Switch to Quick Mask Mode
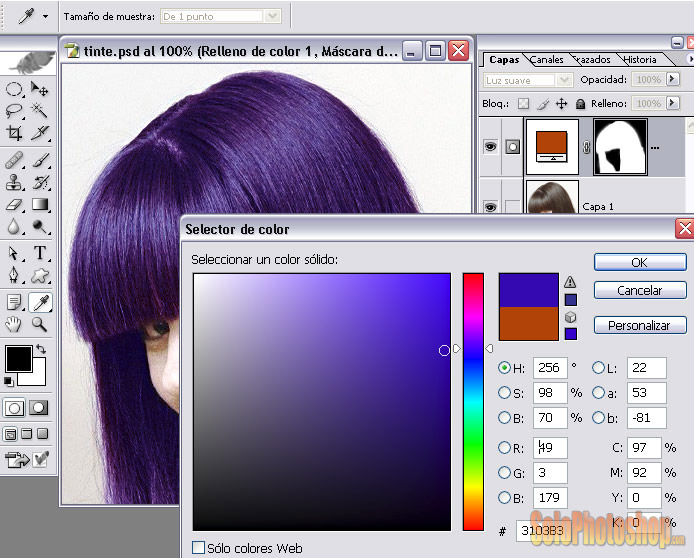The image size is (694, 558). pos(39,408)
